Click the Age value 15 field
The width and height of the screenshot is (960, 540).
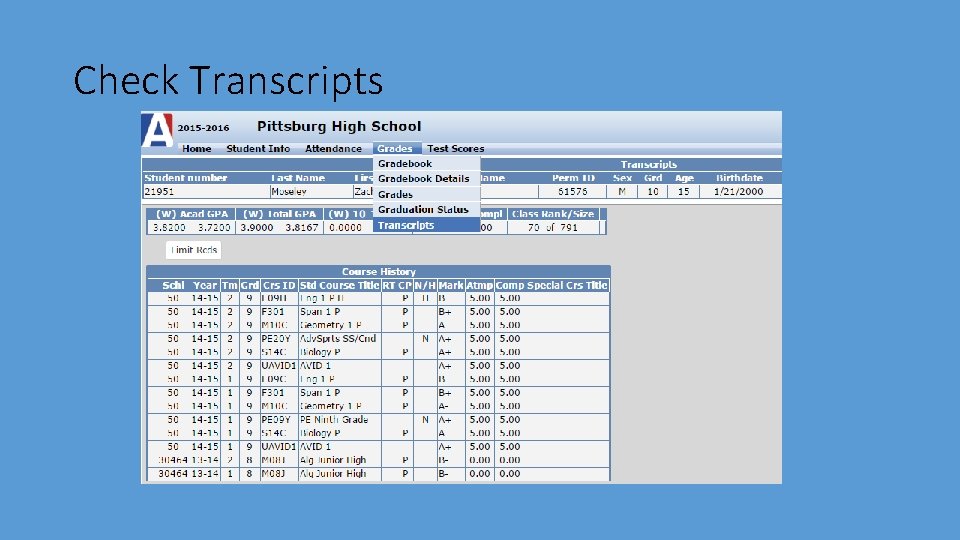click(x=683, y=192)
